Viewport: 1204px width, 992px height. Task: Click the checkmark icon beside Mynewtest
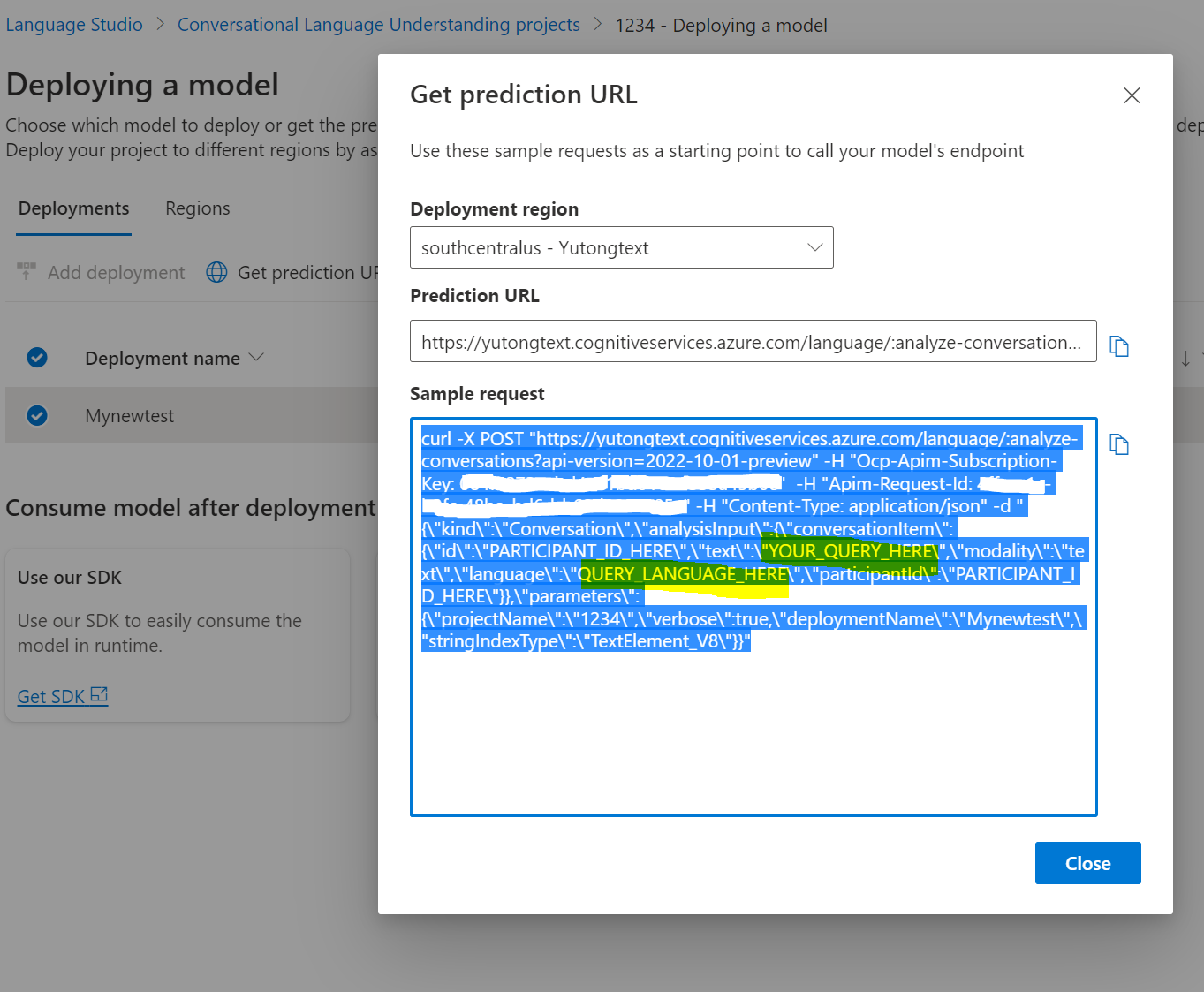pos(37,415)
